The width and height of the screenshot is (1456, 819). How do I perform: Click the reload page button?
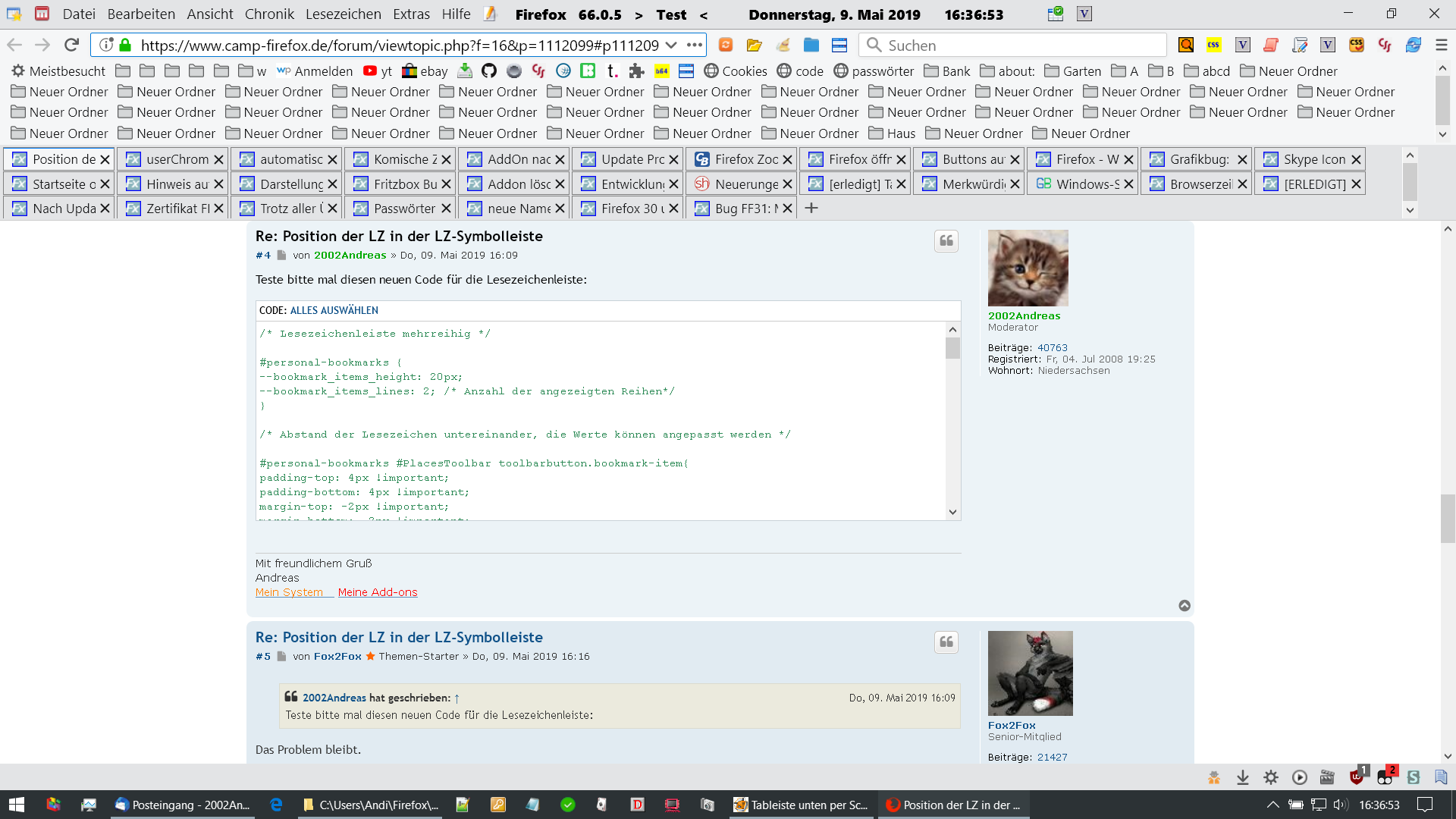point(71,45)
